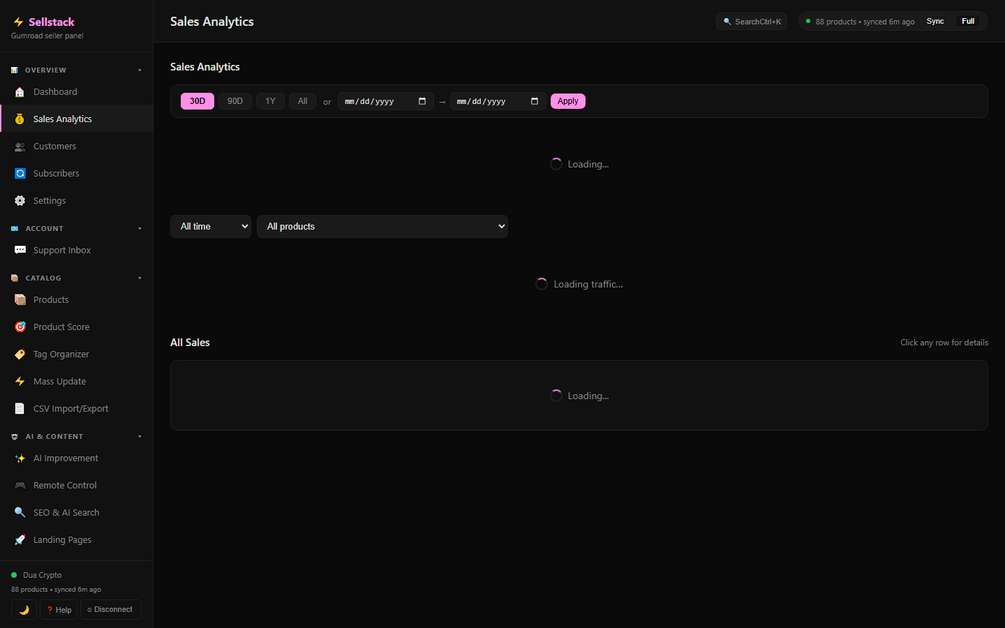Viewport: 1005px width, 628px height.
Task: Click the end date input field
Action: click(x=498, y=101)
